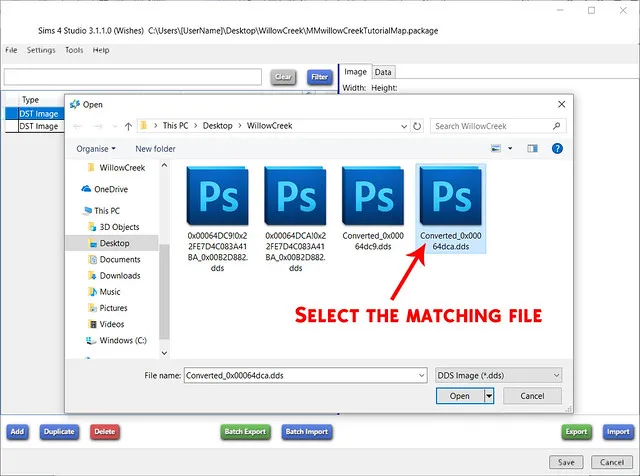
Task: Open the recent locations dropdown arrow
Action: (x=115, y=126)
